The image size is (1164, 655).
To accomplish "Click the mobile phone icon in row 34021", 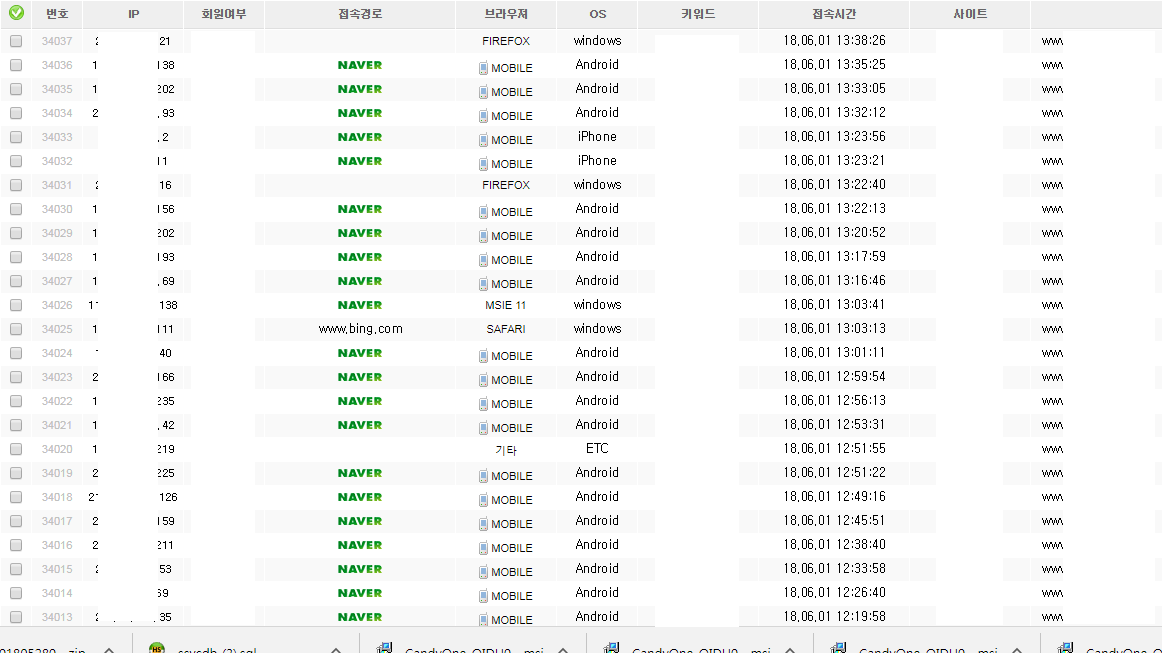I will (483, 428).
